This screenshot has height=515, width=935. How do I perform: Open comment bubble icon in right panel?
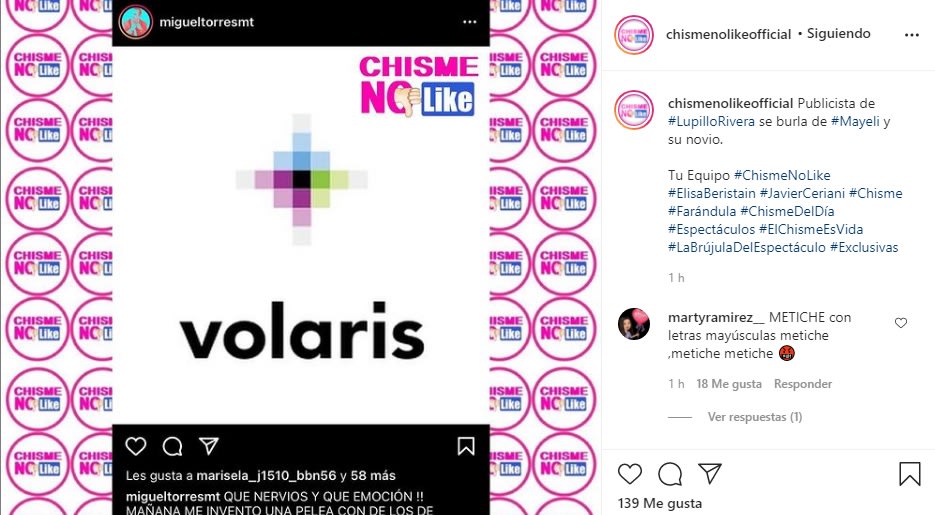[x=670, y=474]
